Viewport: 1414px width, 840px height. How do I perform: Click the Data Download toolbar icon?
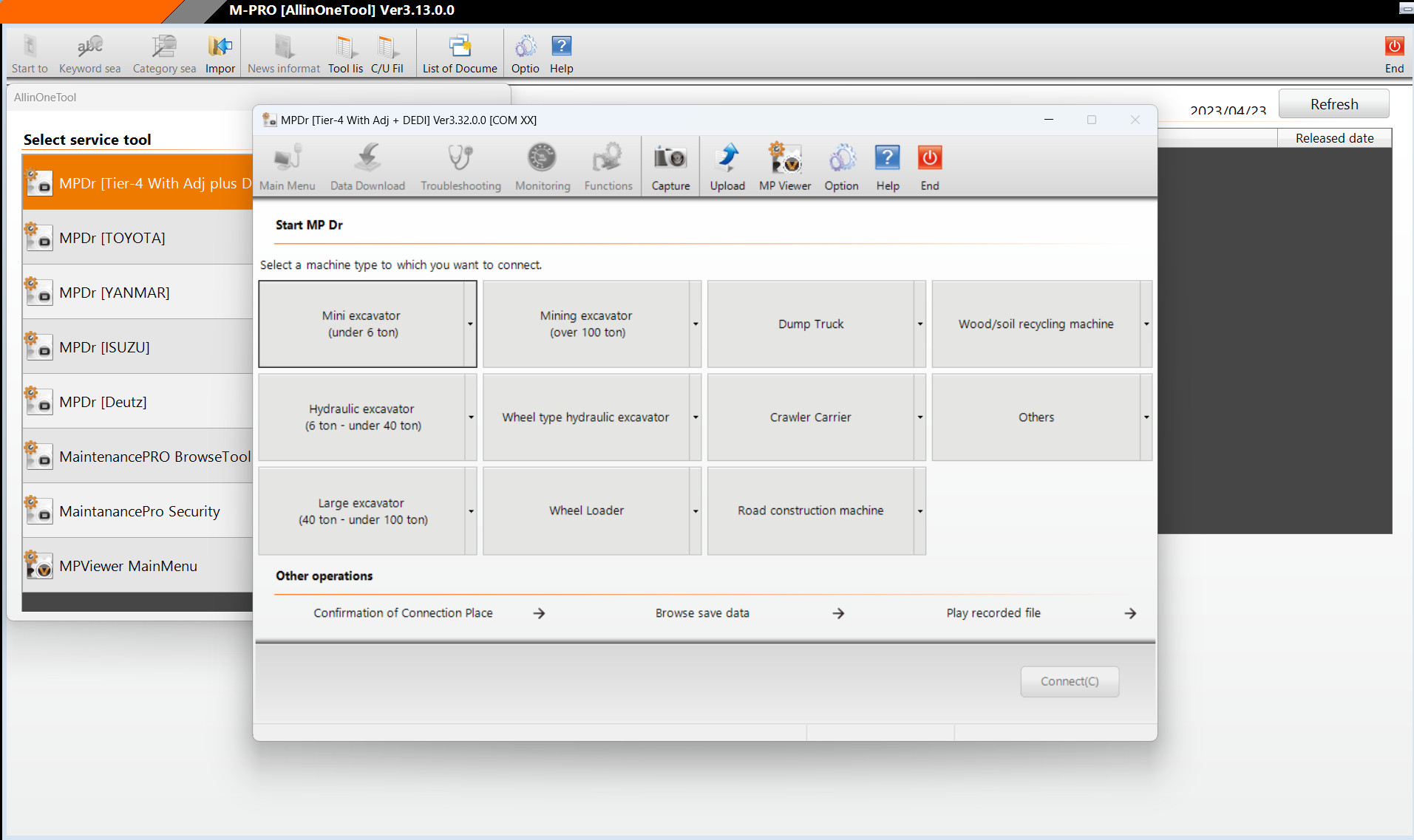click(x=367, y=158)
